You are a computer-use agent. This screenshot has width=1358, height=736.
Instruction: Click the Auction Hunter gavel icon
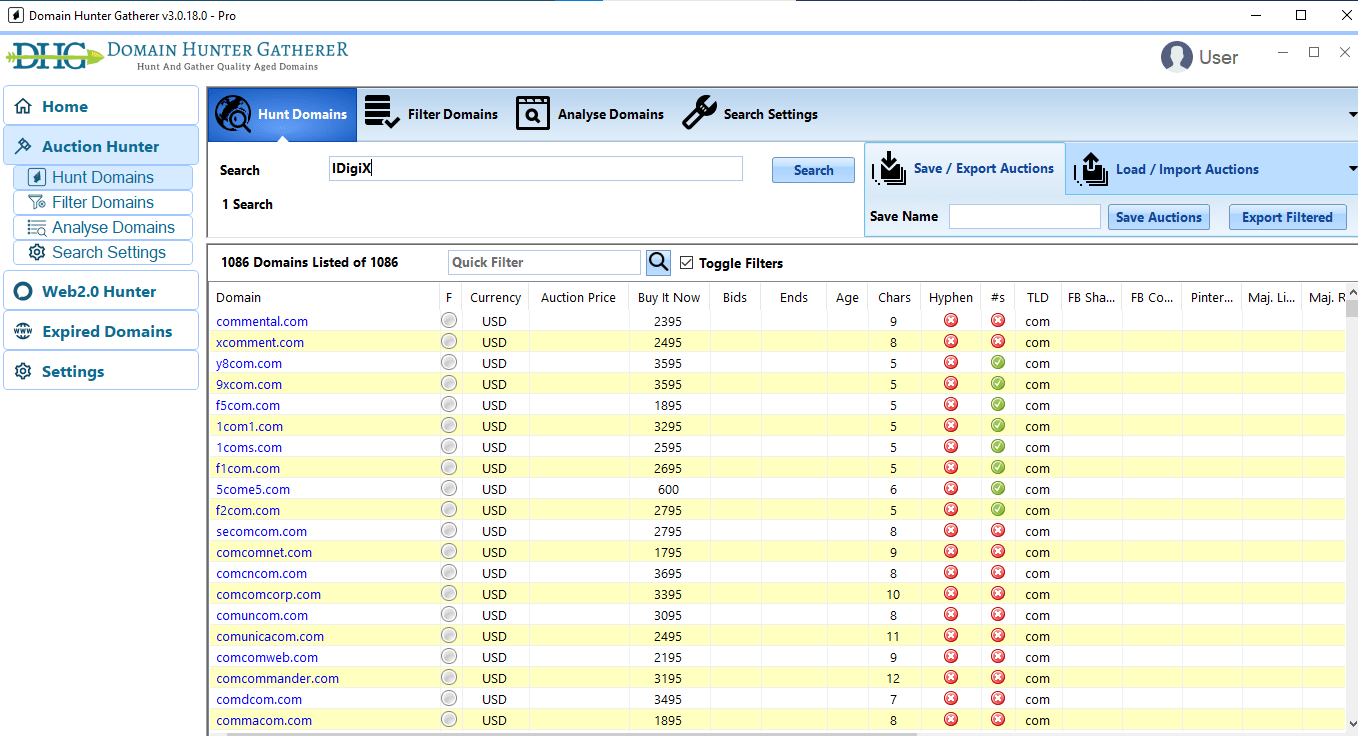pyautogui.click(x=23, y=146)
